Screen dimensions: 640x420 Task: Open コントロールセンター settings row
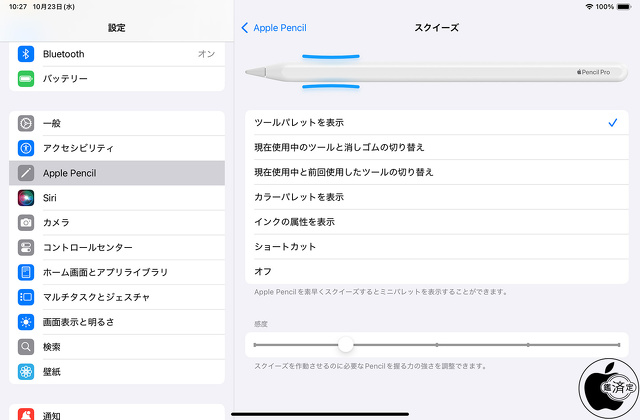coord(117,248)
